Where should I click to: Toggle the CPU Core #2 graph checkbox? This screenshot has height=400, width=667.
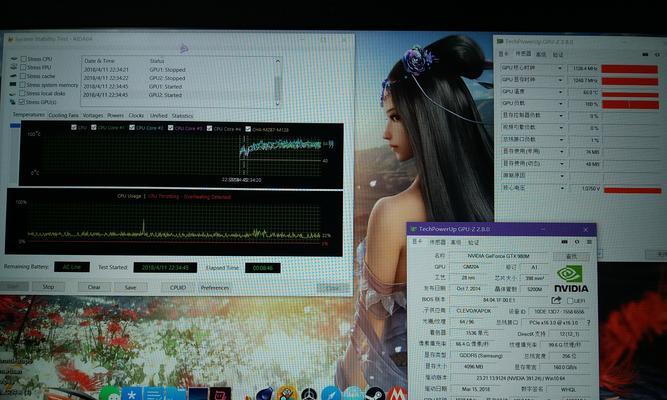pyautogui.click(x=132, y=127)
